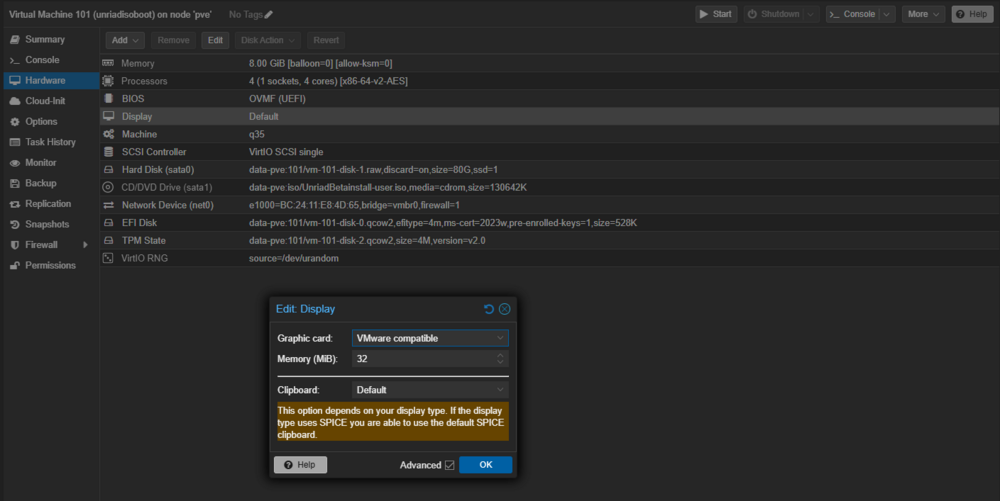The height and width of the screenshot is (501, 1000).
Task: Click the Edit button in toolbar
Action: 216,40
